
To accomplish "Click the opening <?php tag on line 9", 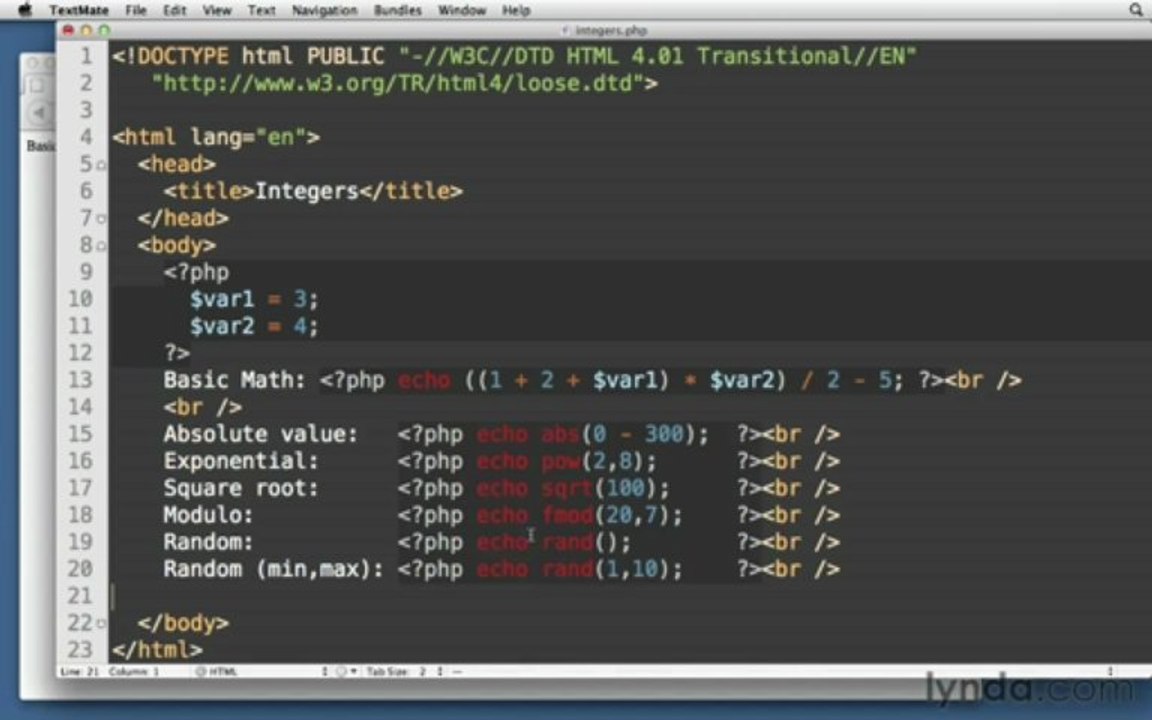I will coord(196,273).
